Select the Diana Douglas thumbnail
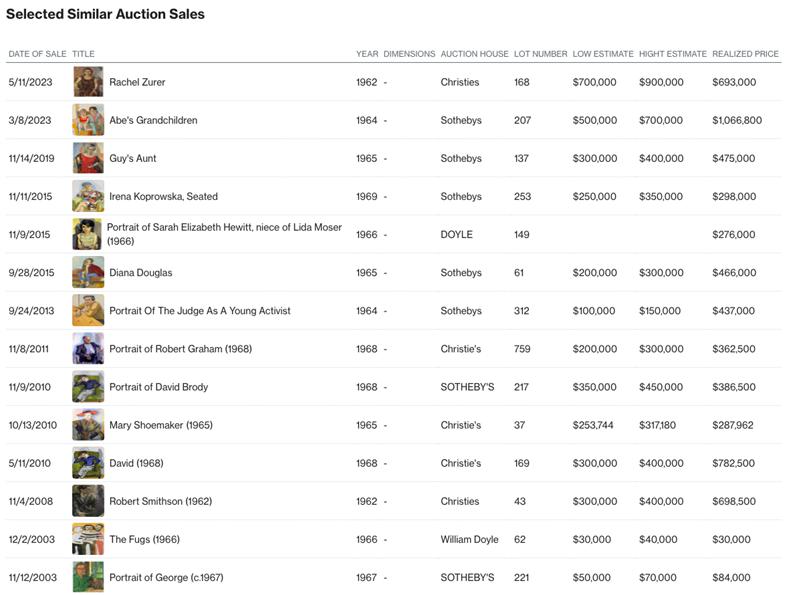This screenshot has width=787, height=595. pyautogui.click(x=88, y=272)
